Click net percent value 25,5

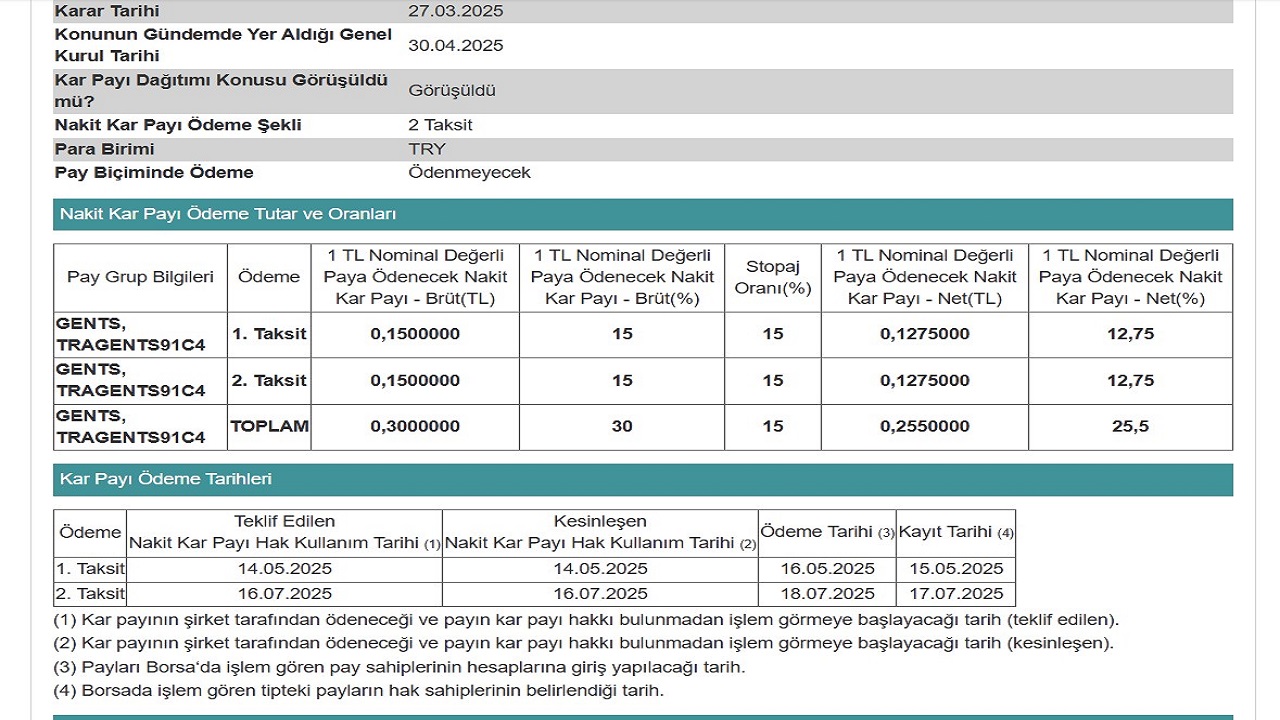point(1130,426)
